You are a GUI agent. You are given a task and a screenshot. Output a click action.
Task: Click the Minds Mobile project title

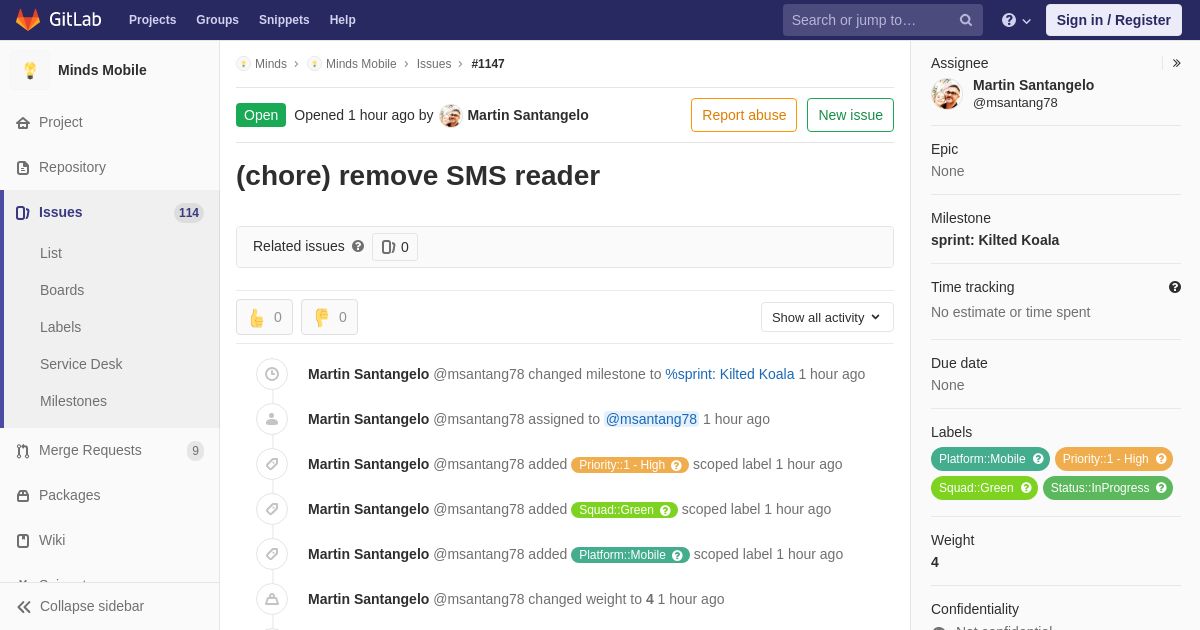(x=102, y=70)
